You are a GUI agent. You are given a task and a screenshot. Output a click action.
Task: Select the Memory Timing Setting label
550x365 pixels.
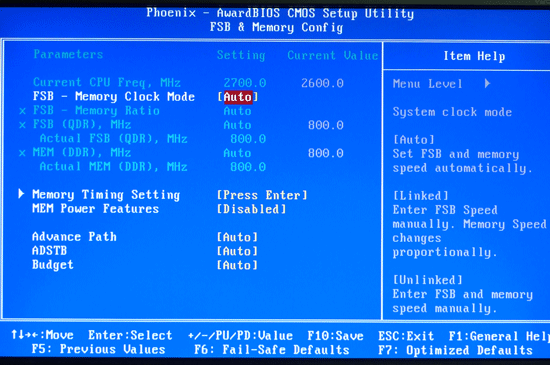[x=106, y=195]
